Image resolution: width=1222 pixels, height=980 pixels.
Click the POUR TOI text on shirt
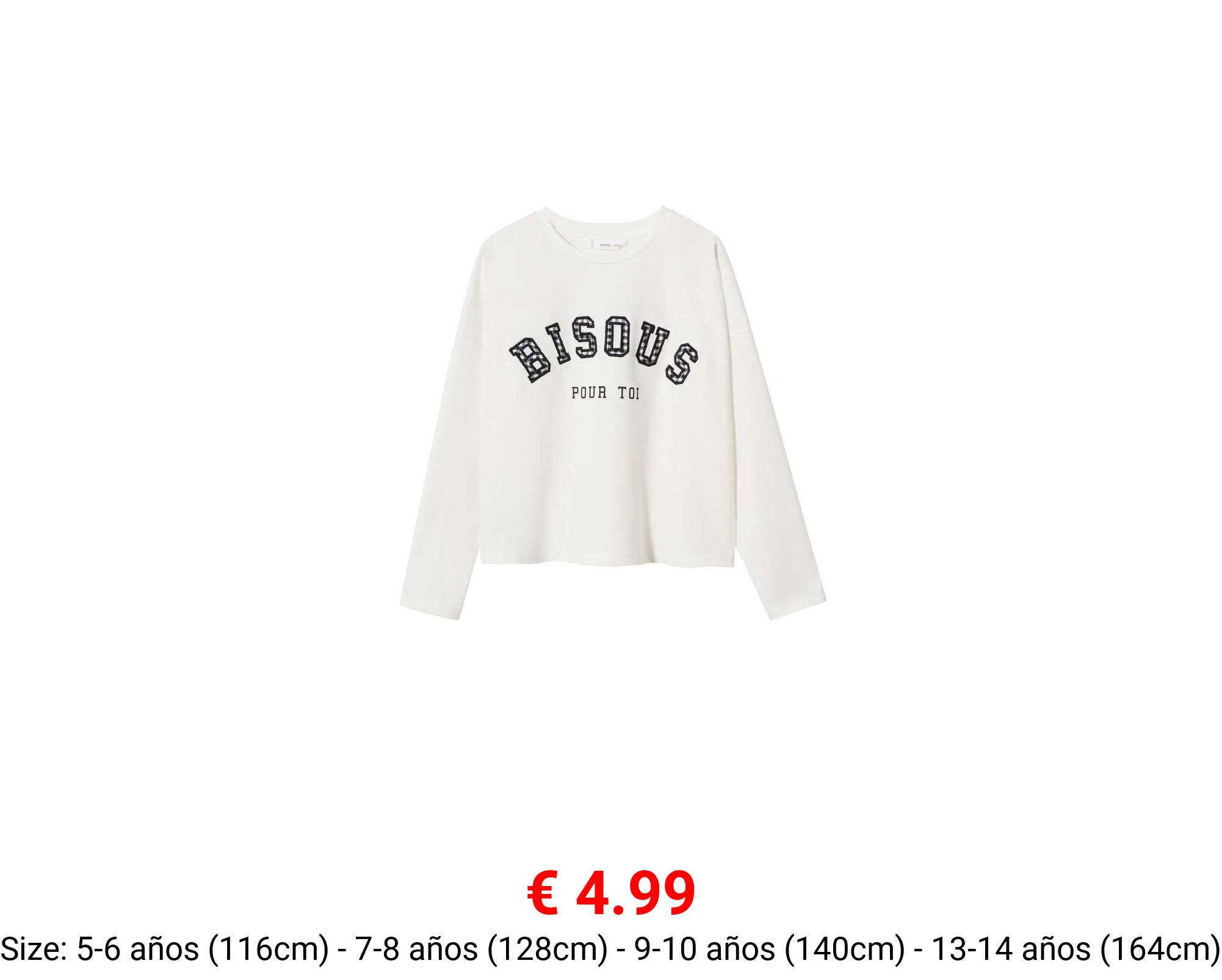pyautogui.click(x=605, y=393)
